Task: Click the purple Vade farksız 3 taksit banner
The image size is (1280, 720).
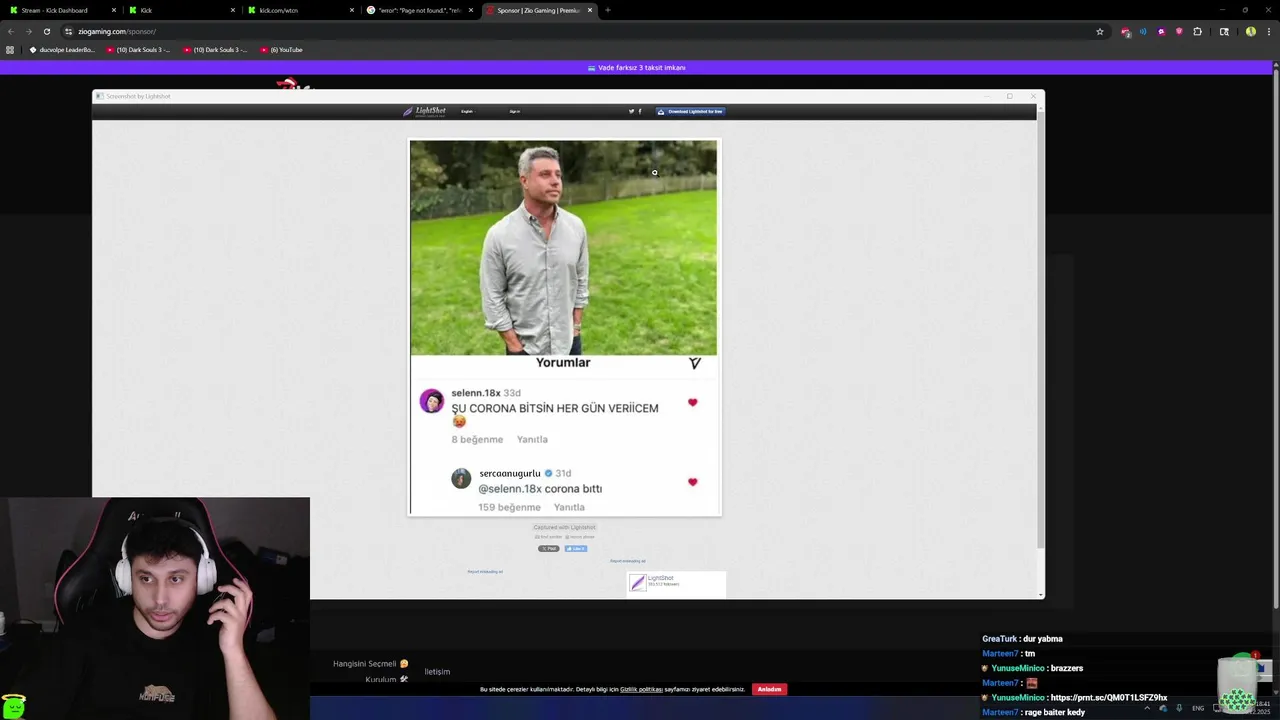Action: click(636, 67)
